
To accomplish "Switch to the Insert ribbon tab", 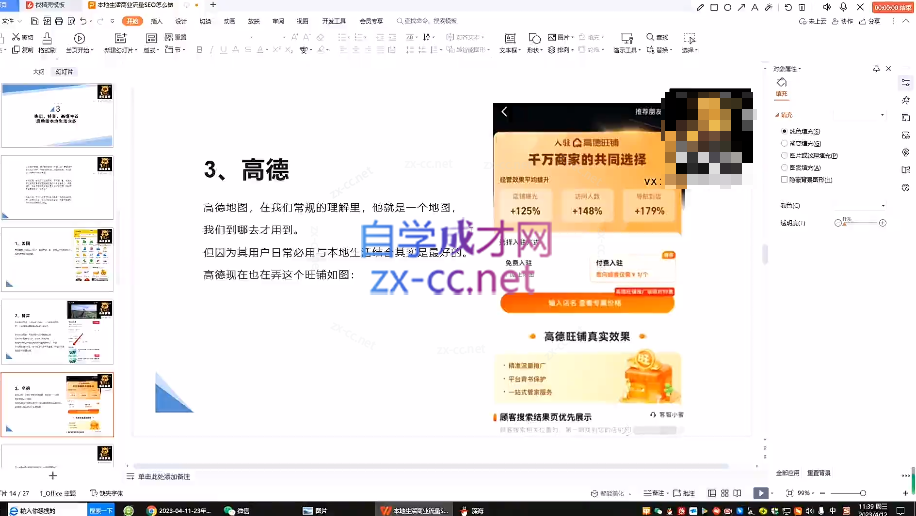I will point(157,21).
